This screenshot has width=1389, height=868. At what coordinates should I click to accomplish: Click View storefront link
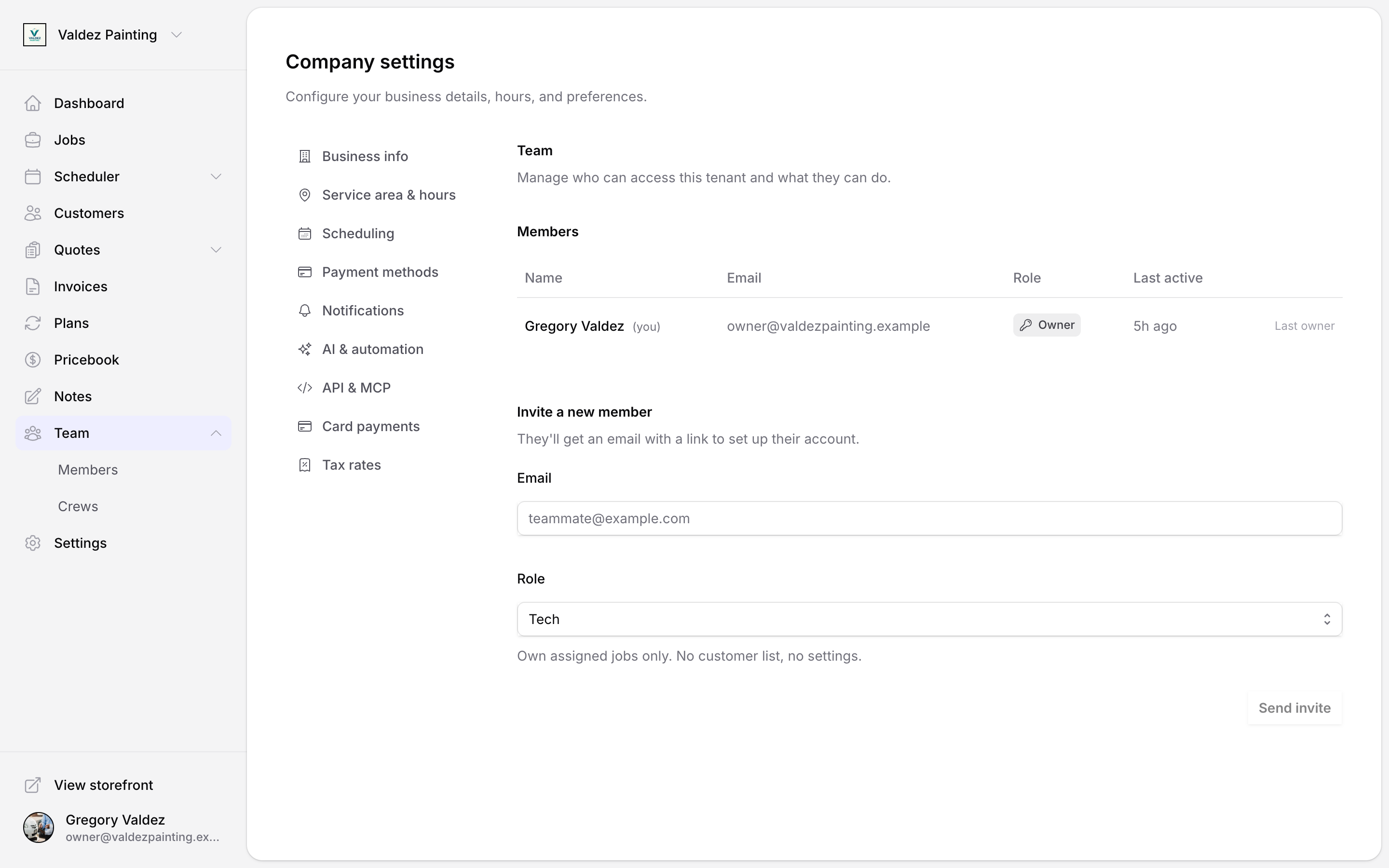tap(103, 786)
